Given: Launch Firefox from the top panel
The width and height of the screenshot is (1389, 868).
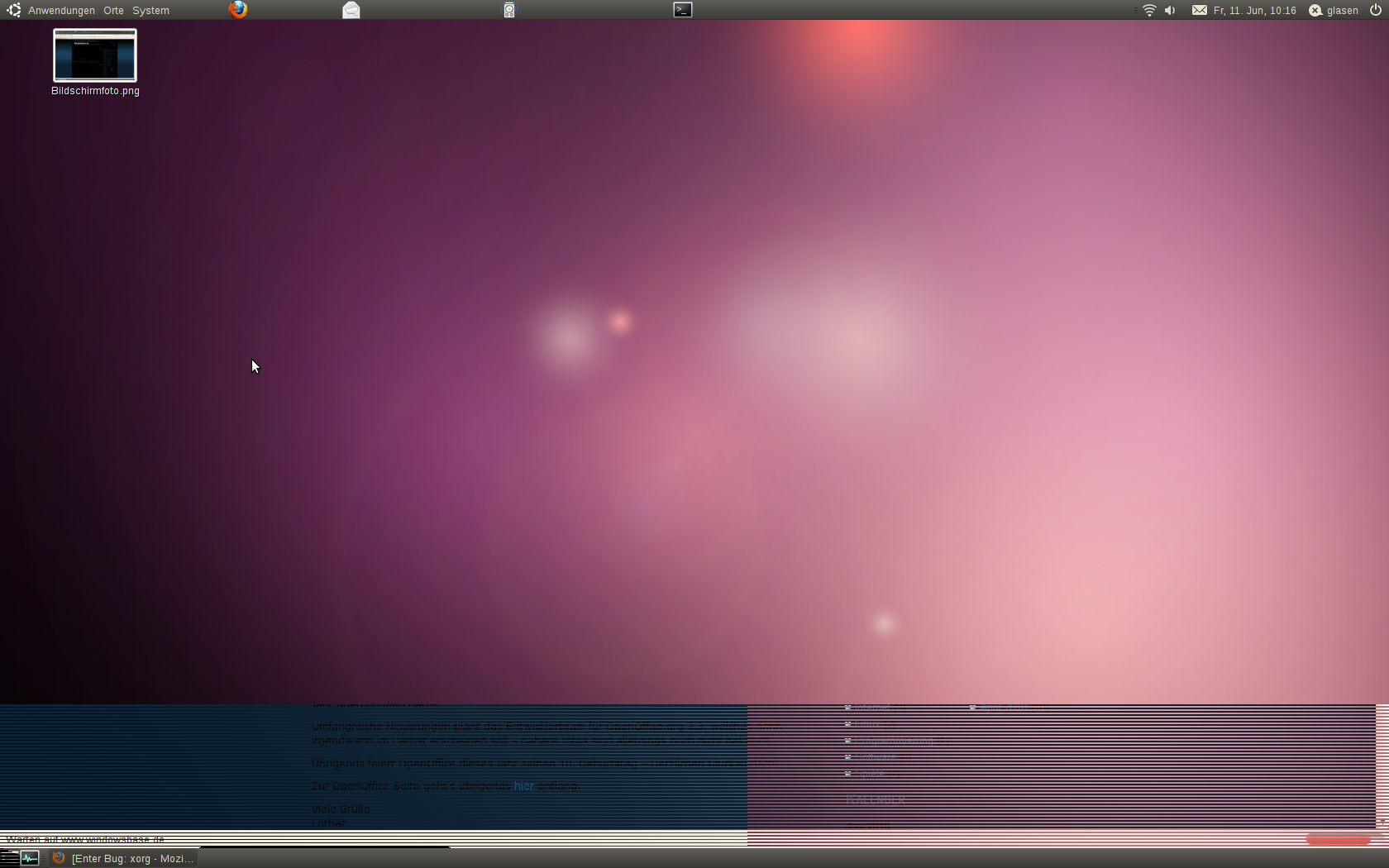Looking at the screenshot, I should 238,10.
